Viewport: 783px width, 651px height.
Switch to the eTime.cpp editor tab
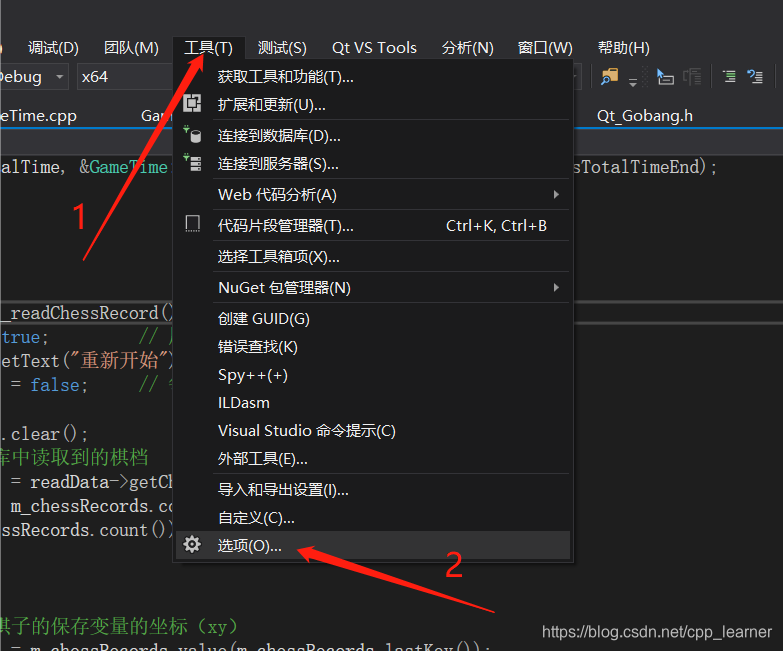click(x=38, y=116)
